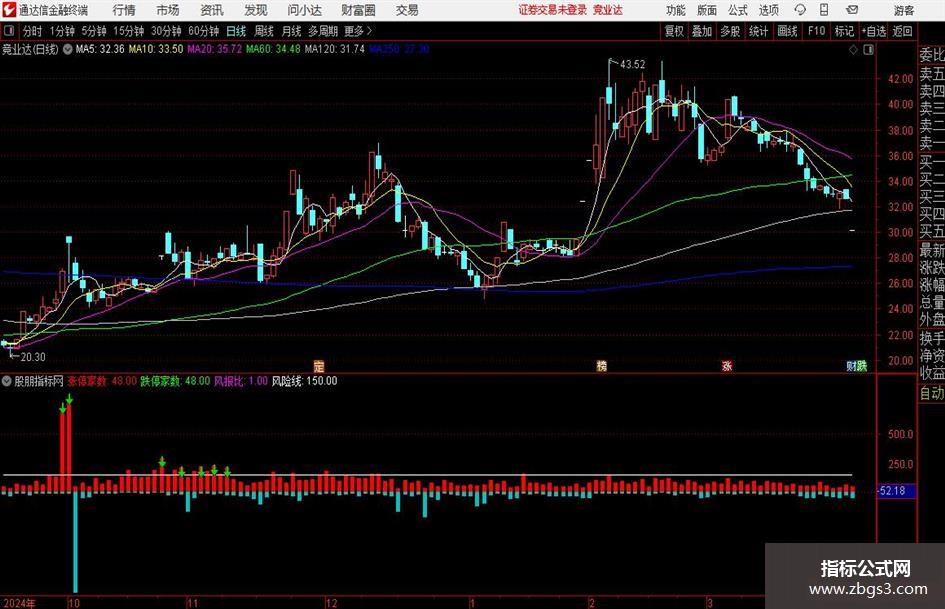Switch to the 5分钟 period

point(93,31)
